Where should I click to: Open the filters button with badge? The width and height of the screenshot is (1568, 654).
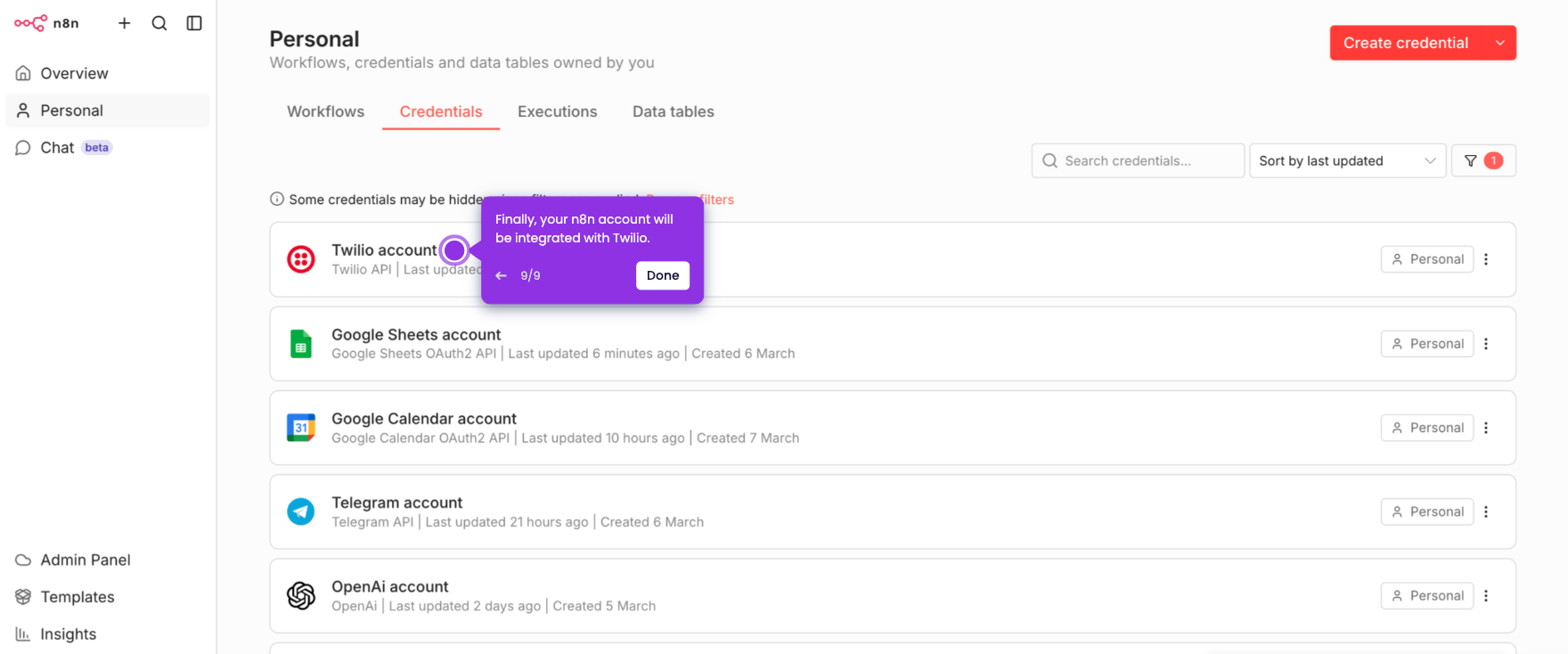1483,160
